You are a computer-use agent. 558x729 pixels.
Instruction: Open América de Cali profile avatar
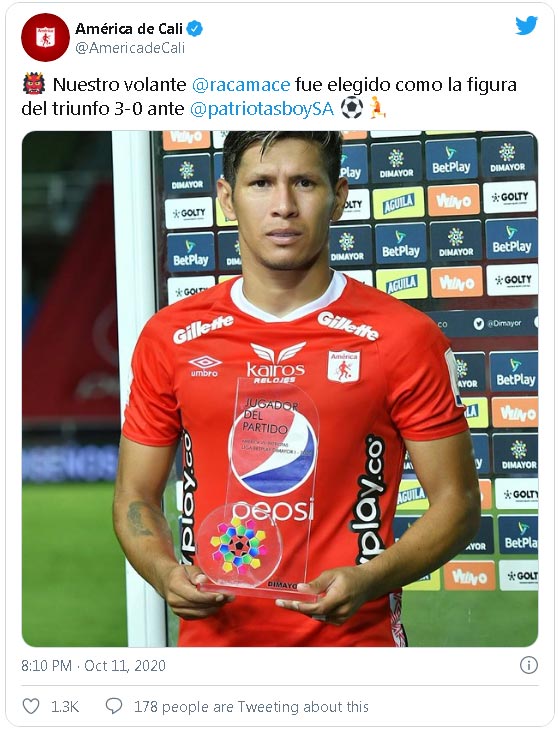45,37
